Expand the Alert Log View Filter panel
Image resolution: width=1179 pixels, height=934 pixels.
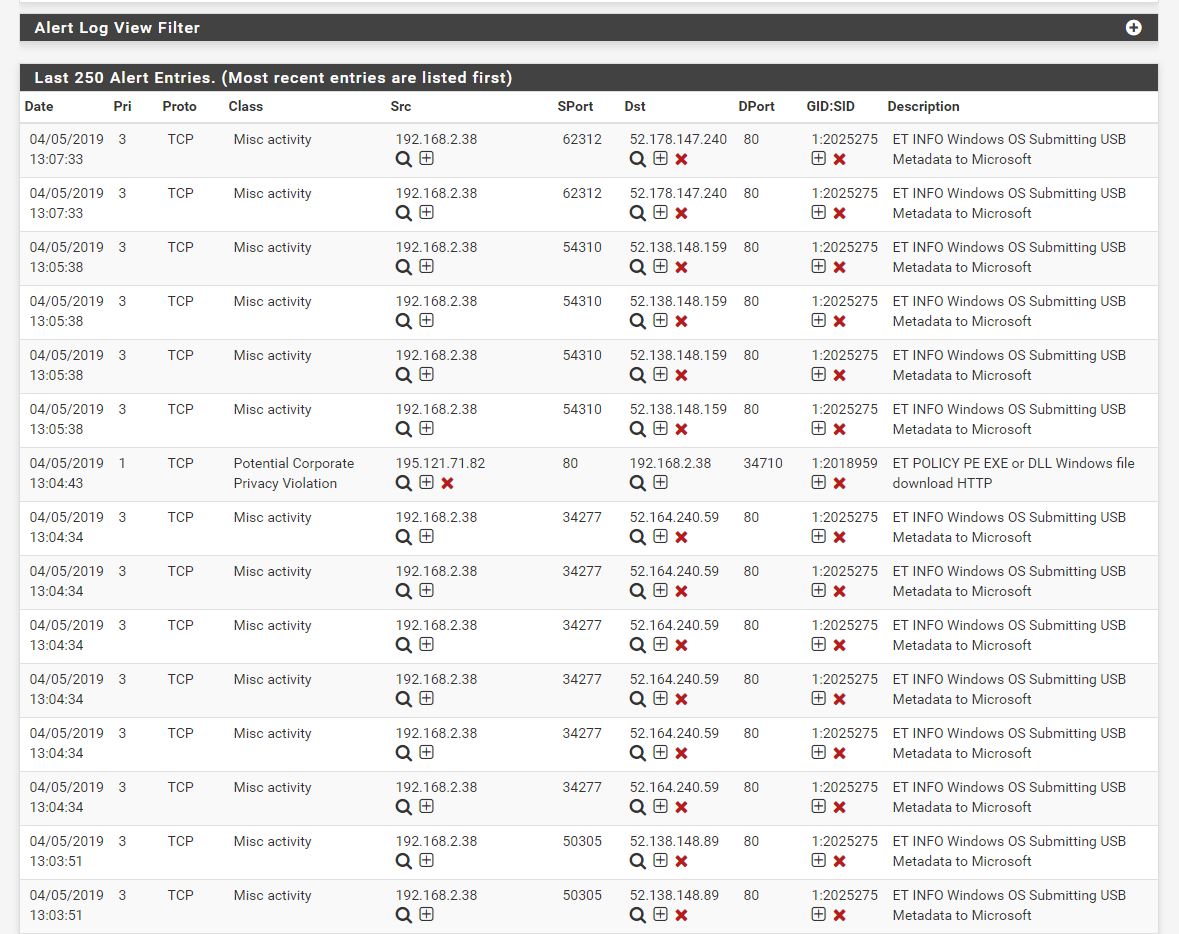coord(1133,28)
